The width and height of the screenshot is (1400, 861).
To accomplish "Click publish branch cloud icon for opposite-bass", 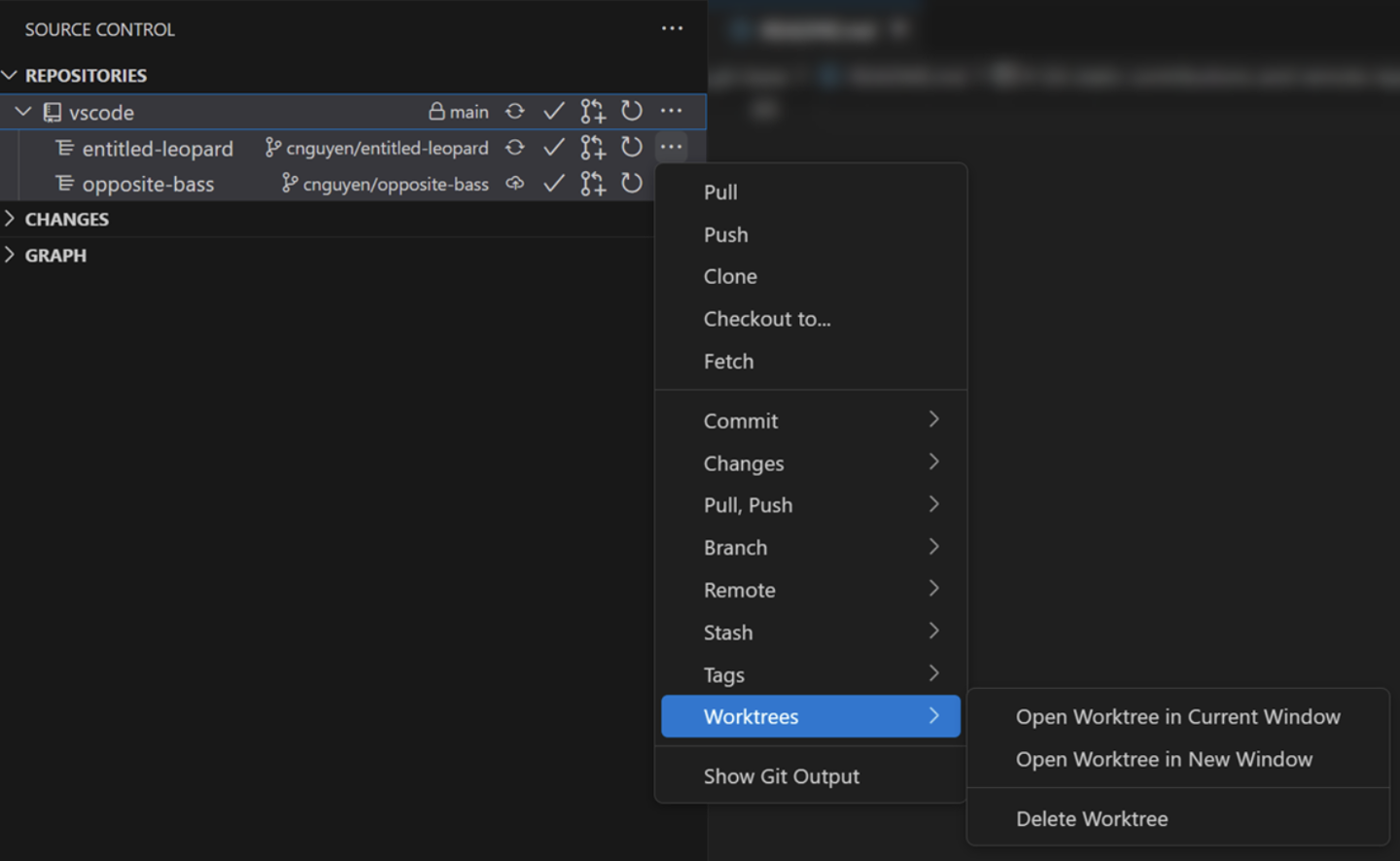I will 515,184.
